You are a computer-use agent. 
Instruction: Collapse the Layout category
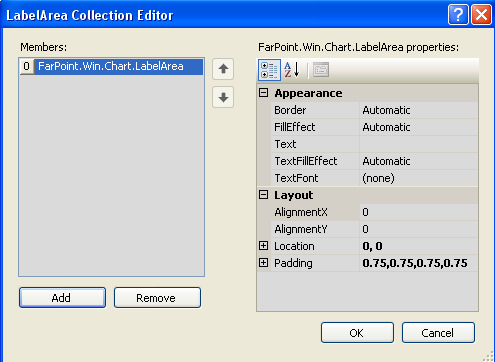point(263,195)
